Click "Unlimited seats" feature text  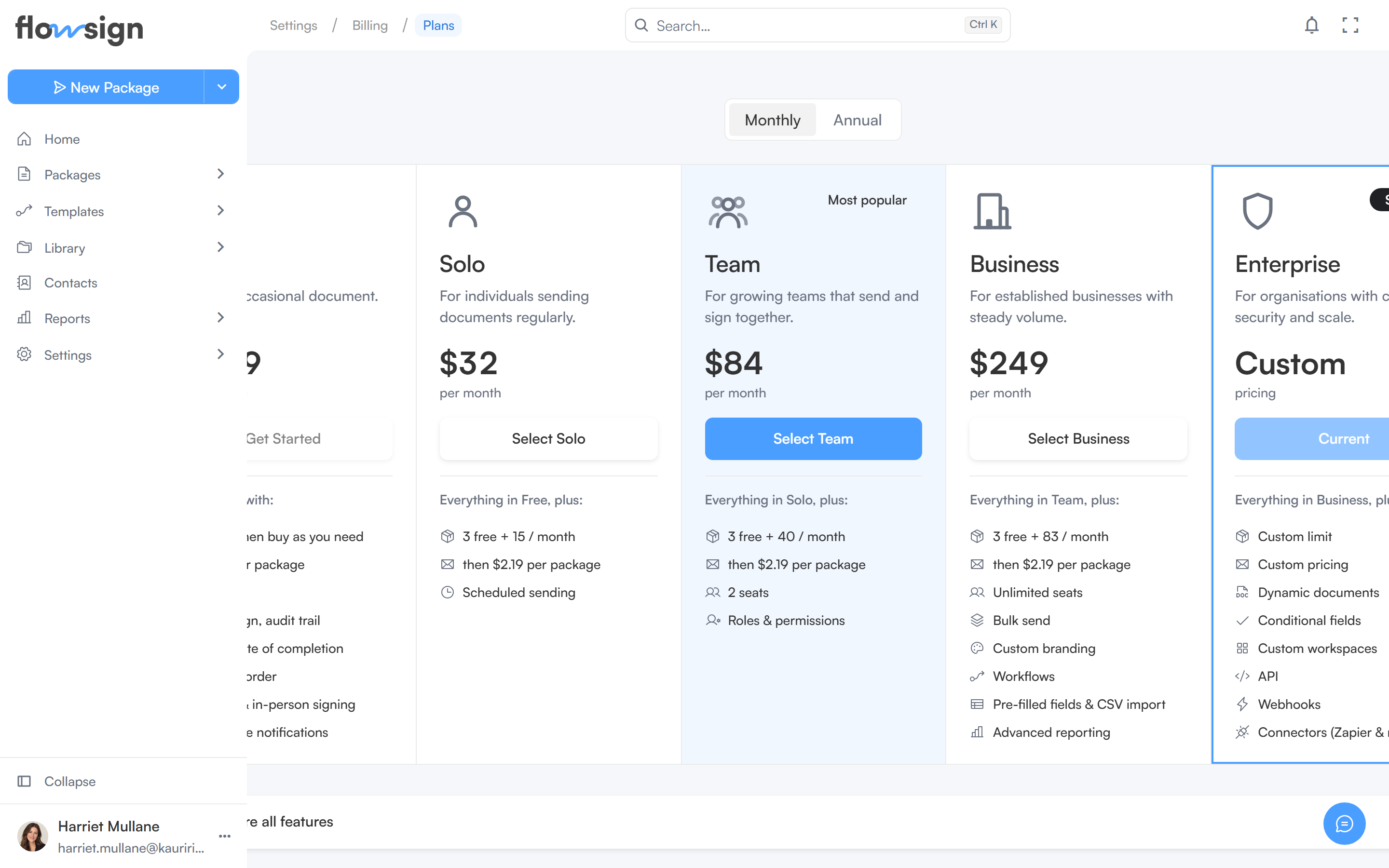pyautogui.click(x=1037, y=593)
